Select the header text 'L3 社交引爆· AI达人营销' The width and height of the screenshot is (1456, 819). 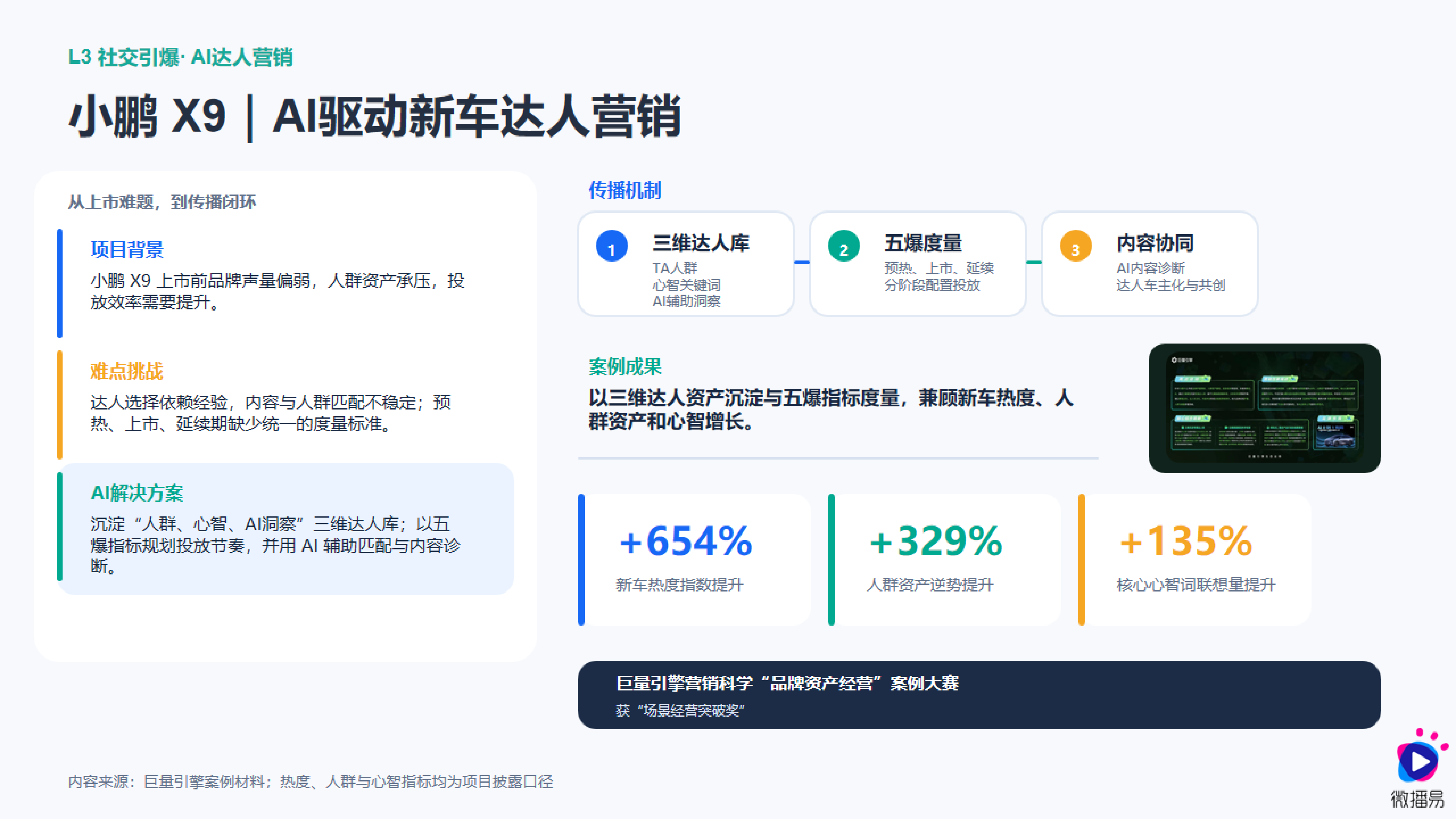[x=180, y=57]
